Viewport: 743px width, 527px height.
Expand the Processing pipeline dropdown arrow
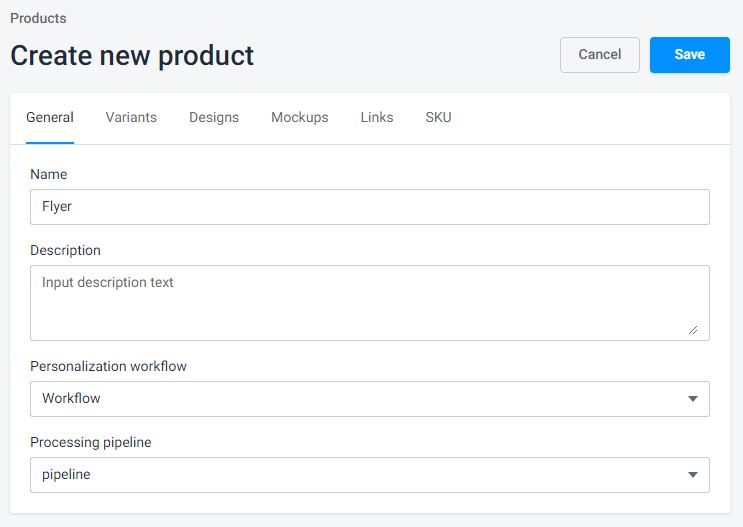(x=693, y=475)
